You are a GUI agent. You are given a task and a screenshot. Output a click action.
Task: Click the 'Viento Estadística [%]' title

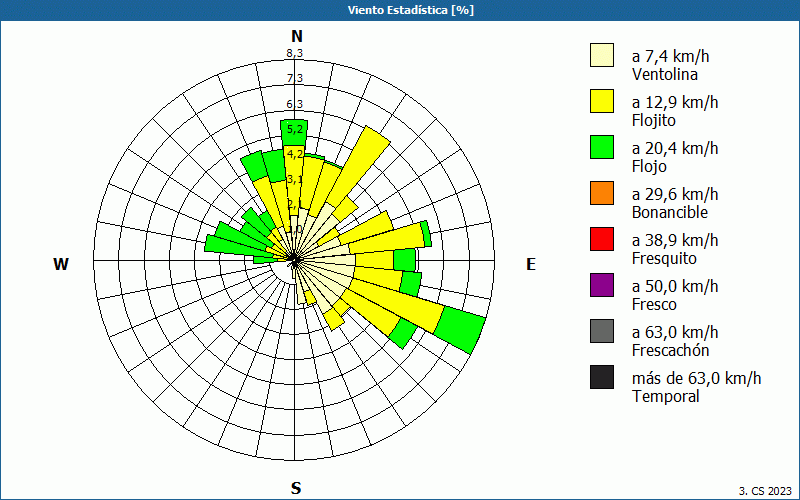(411, 10)
